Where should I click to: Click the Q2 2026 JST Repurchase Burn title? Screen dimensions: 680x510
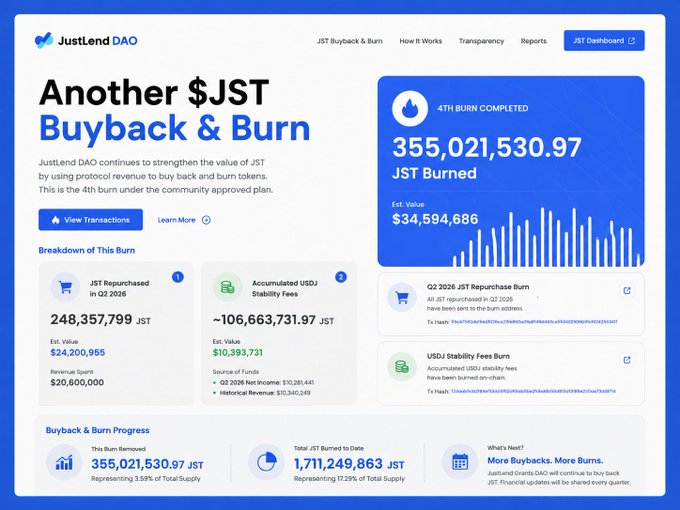[478, 287]
